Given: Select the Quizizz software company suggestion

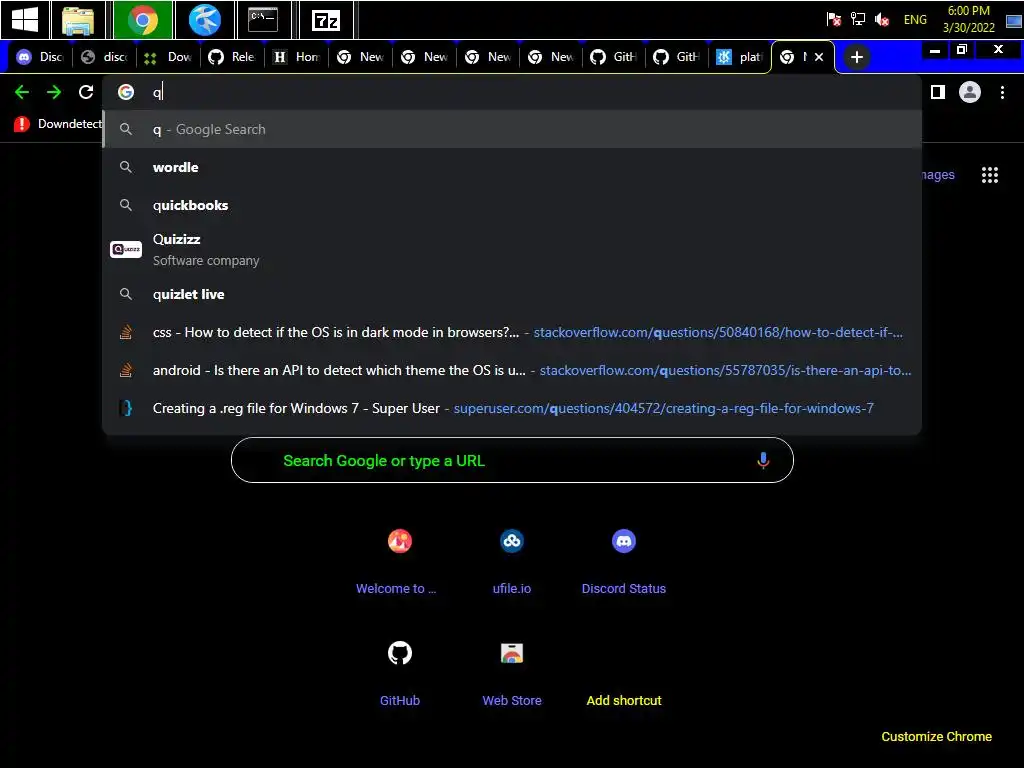Looking at the screenshot, I should click(x=512, y=249).
